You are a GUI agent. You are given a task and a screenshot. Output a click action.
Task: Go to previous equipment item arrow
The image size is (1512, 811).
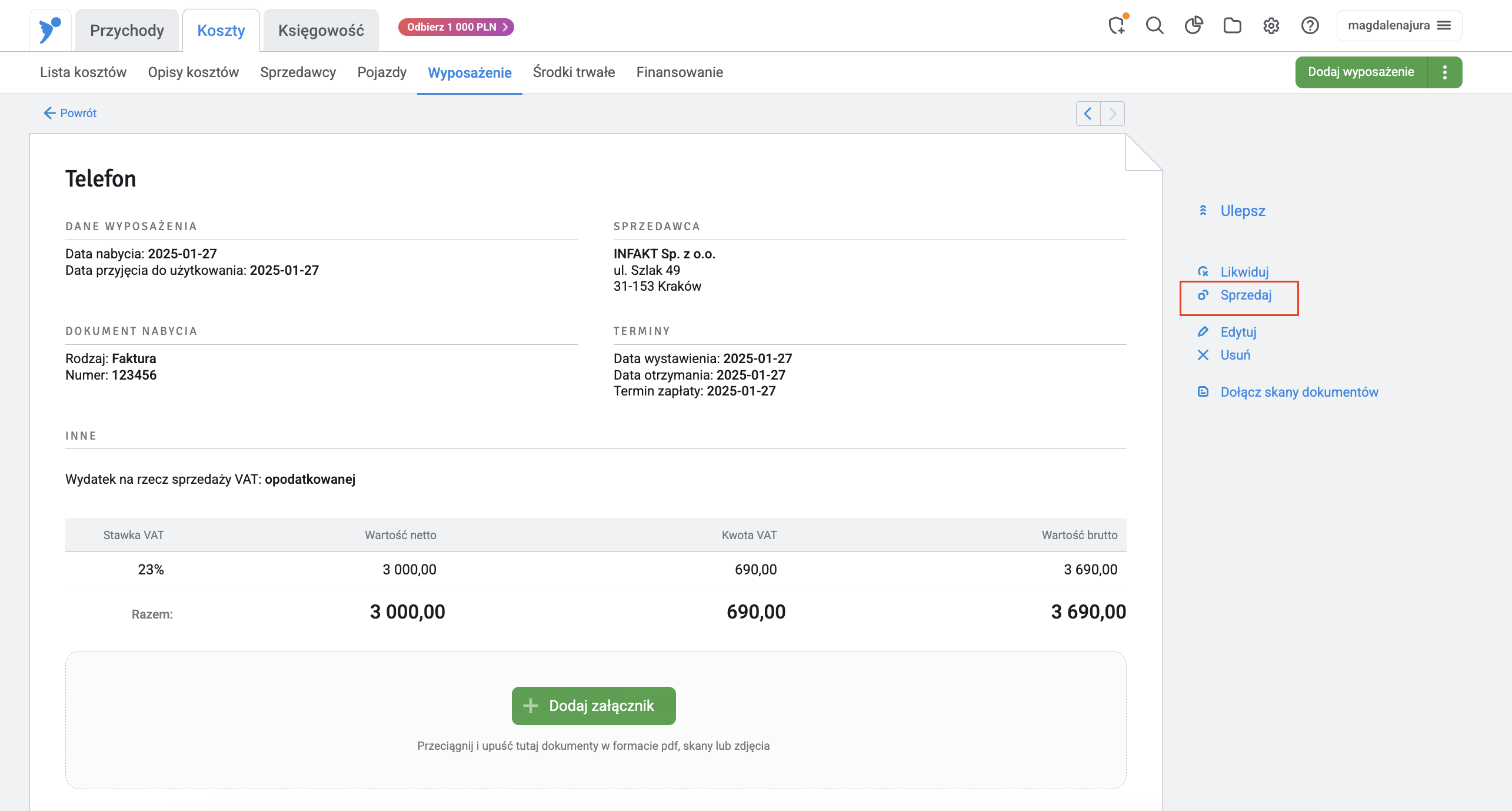1088,114
